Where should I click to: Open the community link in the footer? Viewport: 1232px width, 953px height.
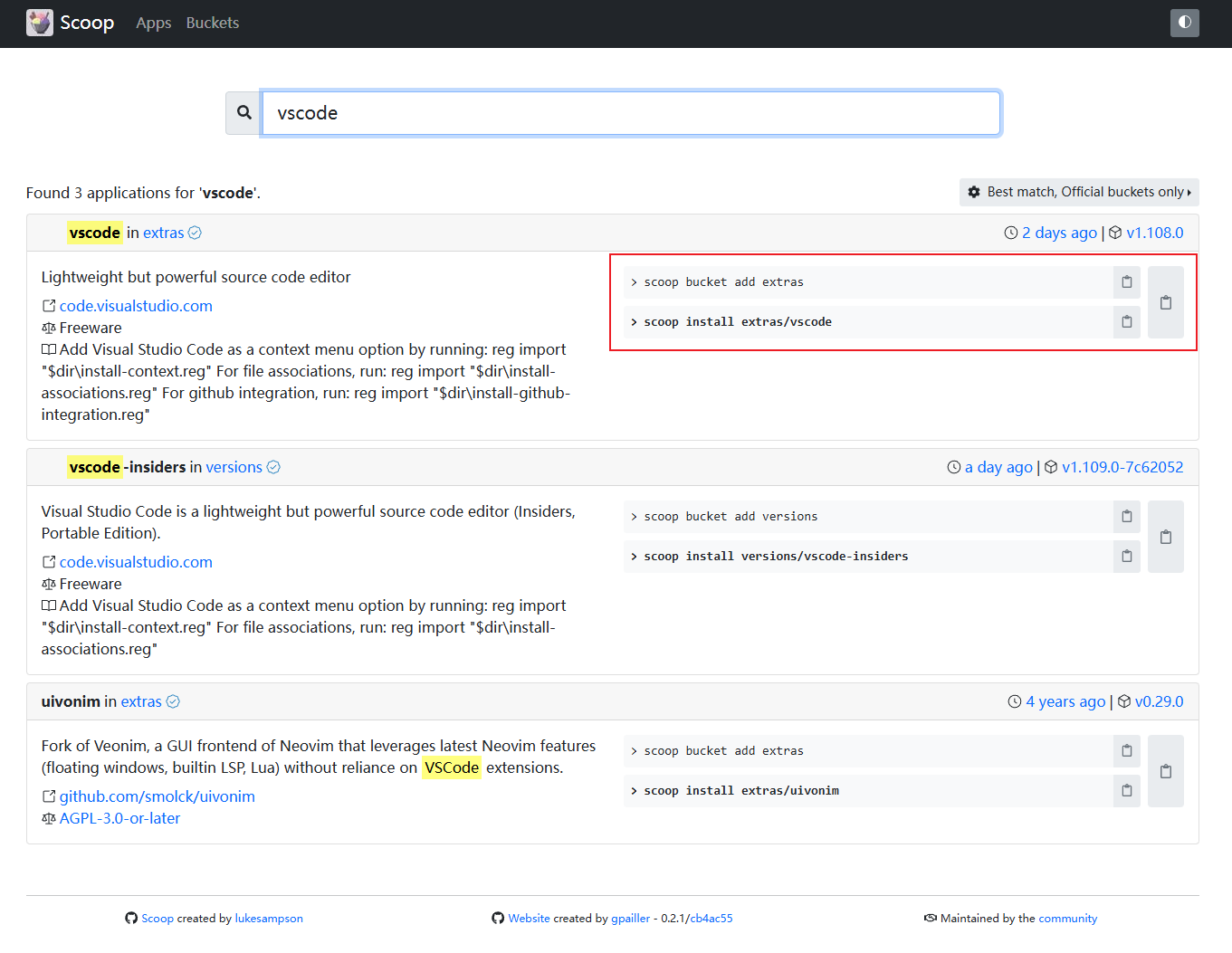[1067, 919]
